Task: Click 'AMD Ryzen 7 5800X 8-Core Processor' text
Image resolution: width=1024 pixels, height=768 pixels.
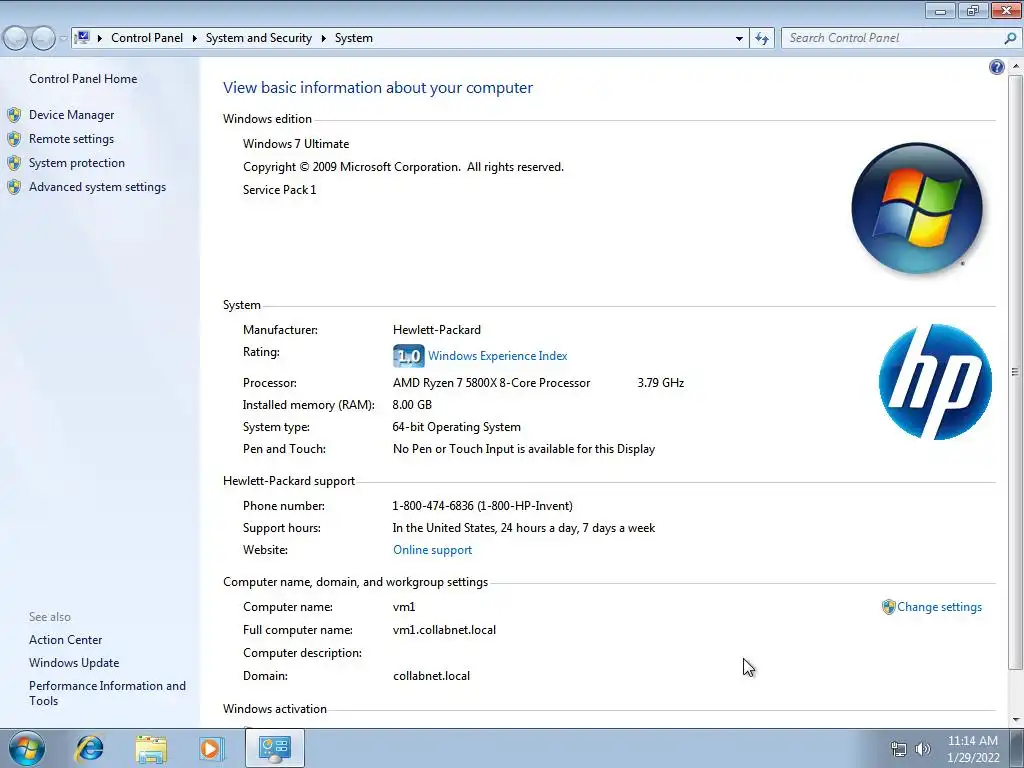Action: click(491, 383)
